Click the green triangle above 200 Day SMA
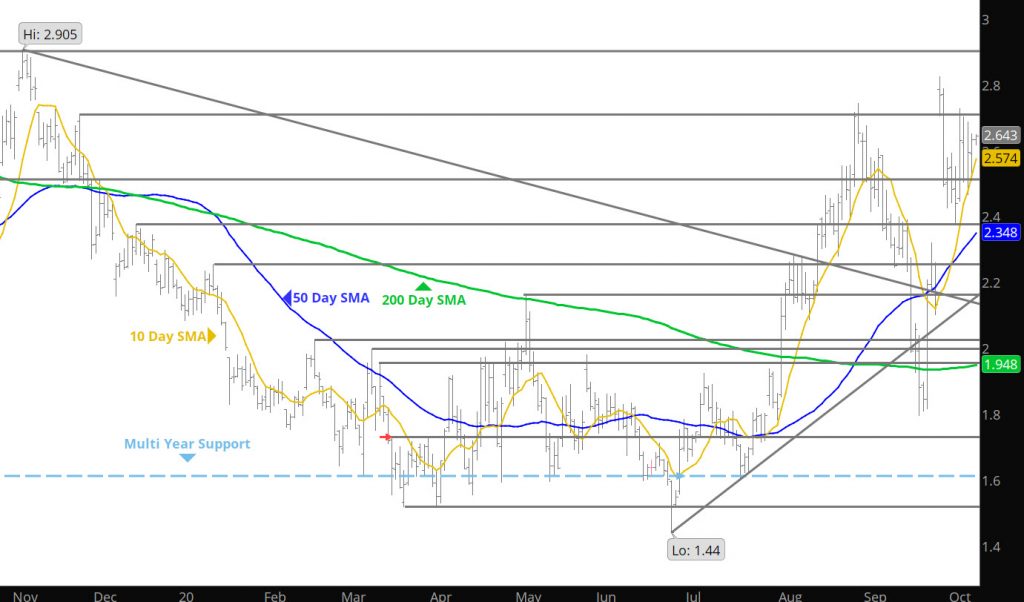Screen dimensions: 1024x602 pyautogui.click(x=423, y=286)
